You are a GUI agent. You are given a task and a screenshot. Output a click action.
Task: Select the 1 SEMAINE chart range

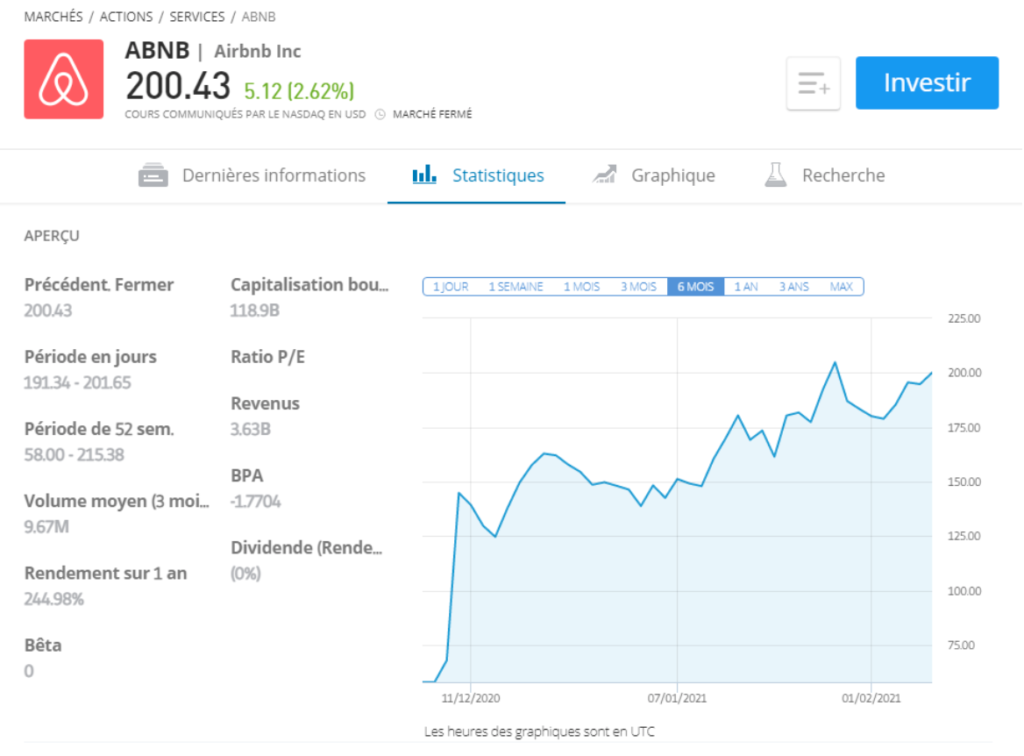pyautogui.click(x=516, y=287)
